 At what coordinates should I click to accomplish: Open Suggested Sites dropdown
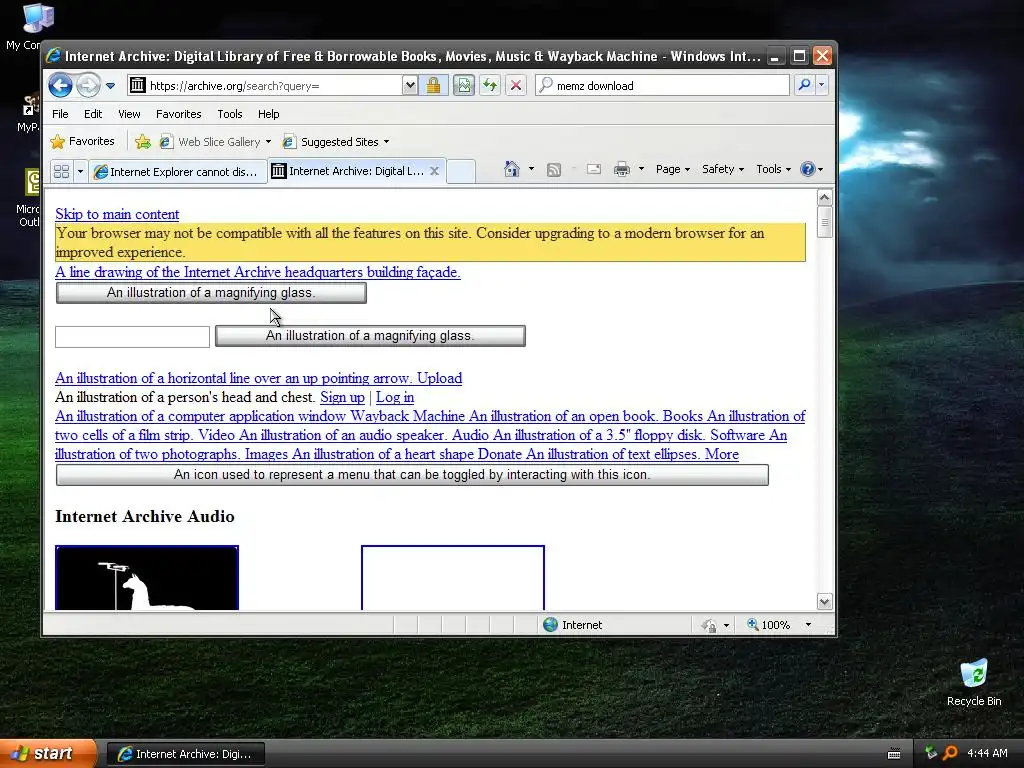click(336, 142)
